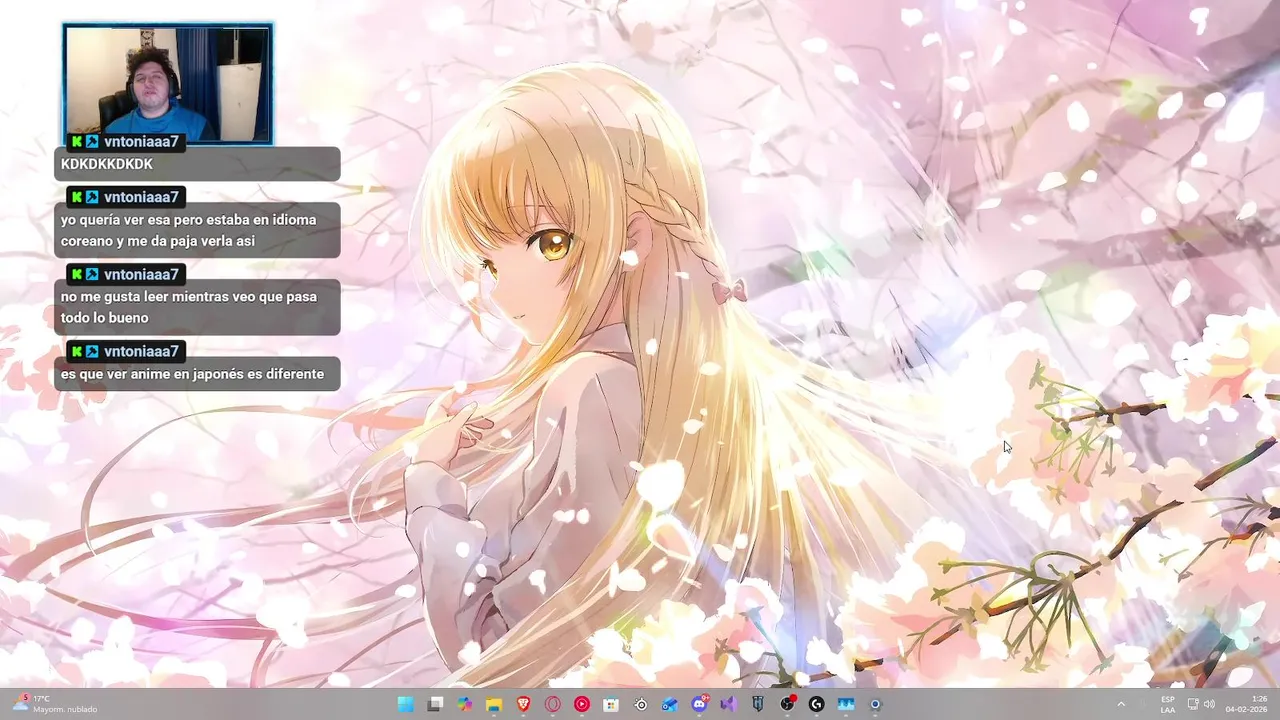This screenshot has width=1280, height=720.
Task: Open Task View from the taskbar
Action: [435, 704]
